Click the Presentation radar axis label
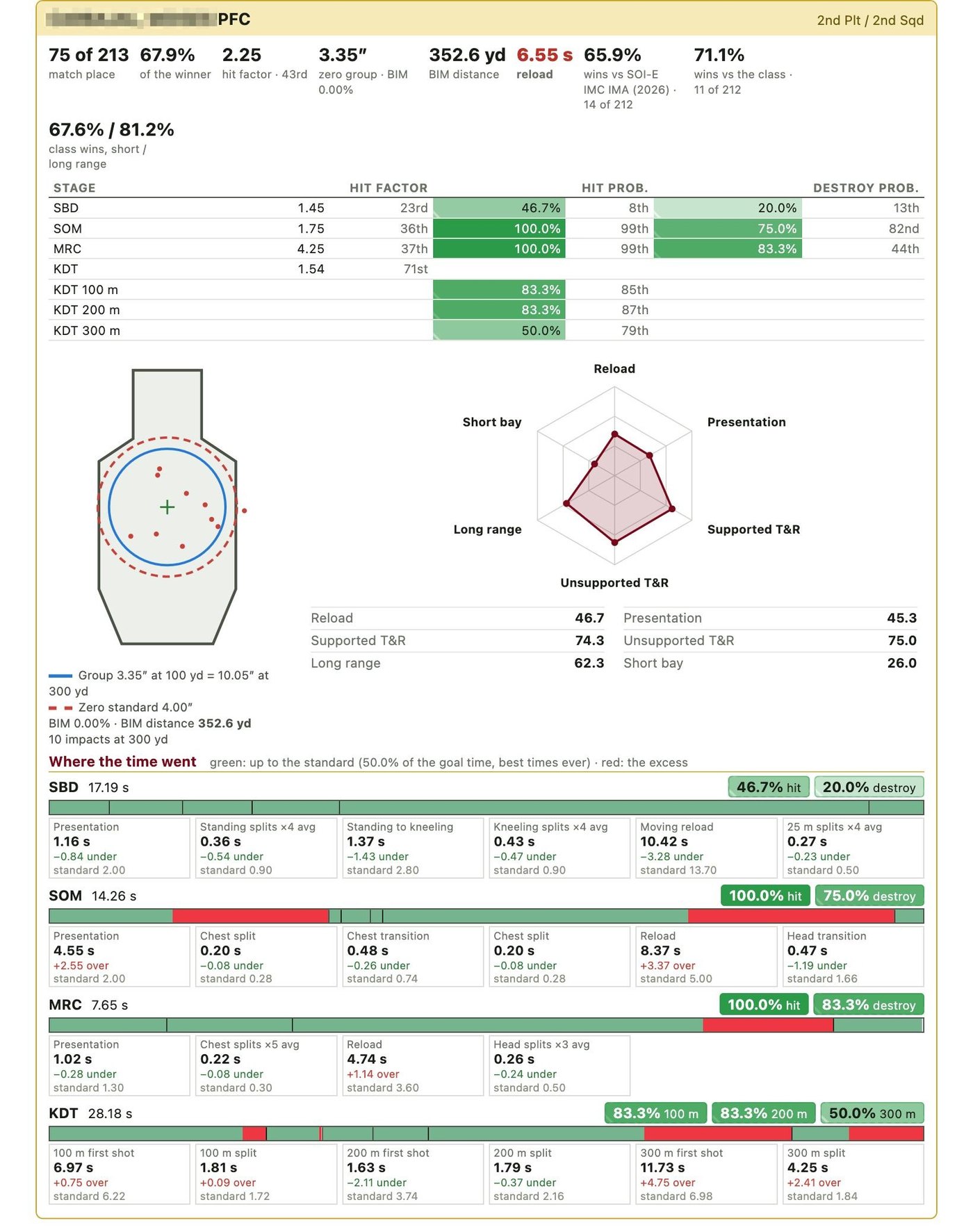 tap(746, 422)
